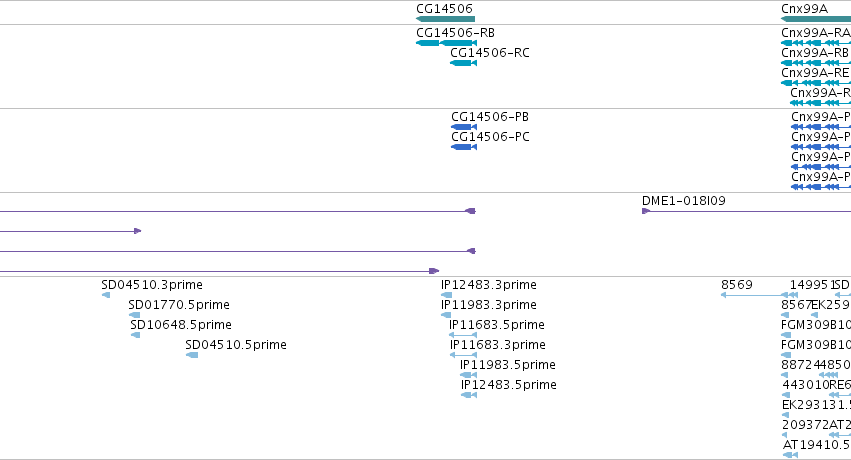Click the SD10648.5prime EST glyph

click(136, 335)
